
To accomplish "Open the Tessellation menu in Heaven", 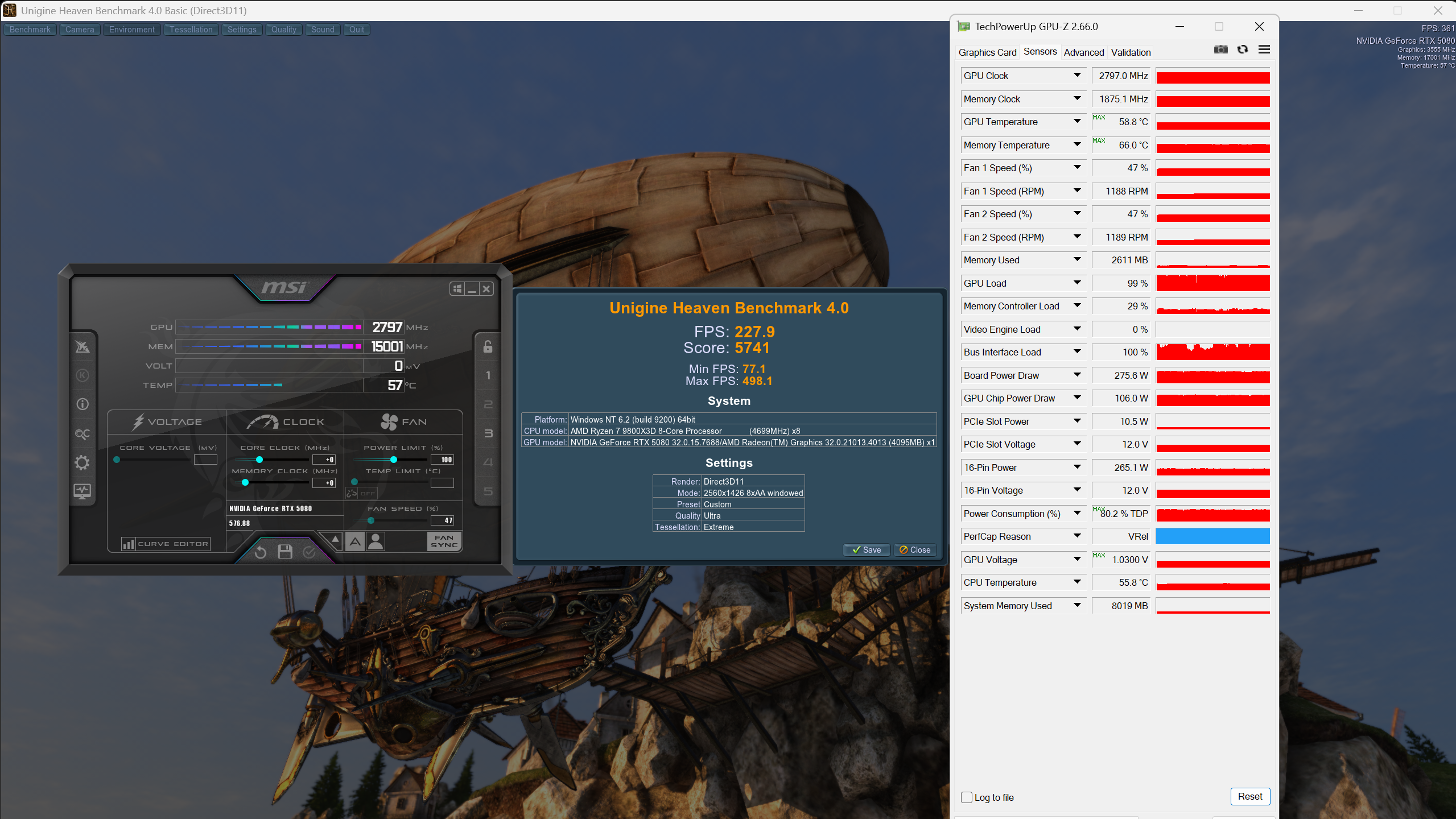I will pyautogui.click(x=191, y=30).
